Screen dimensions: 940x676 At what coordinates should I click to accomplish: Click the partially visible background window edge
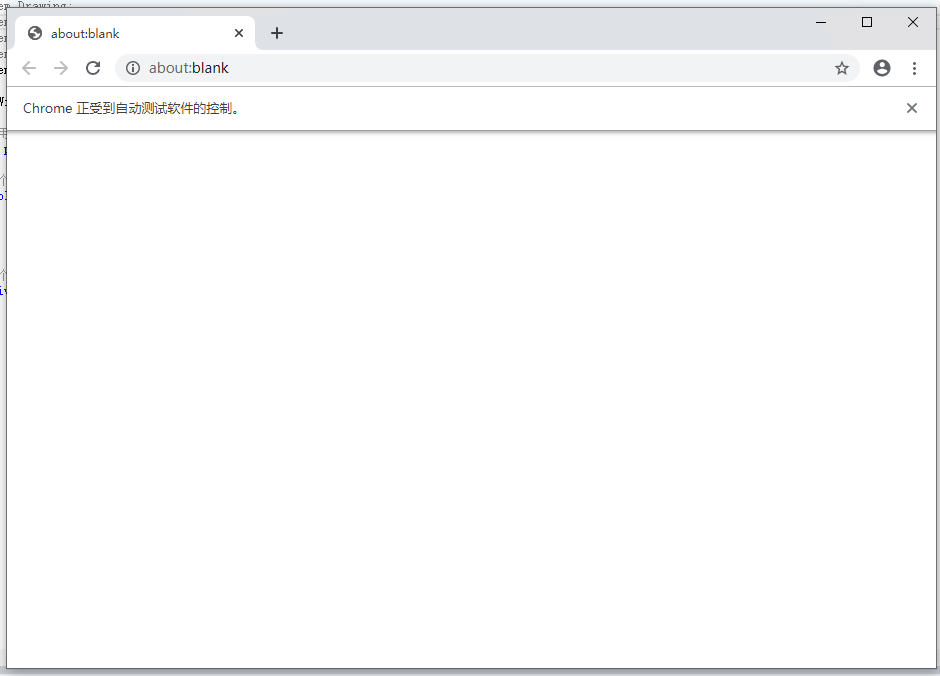5,300
